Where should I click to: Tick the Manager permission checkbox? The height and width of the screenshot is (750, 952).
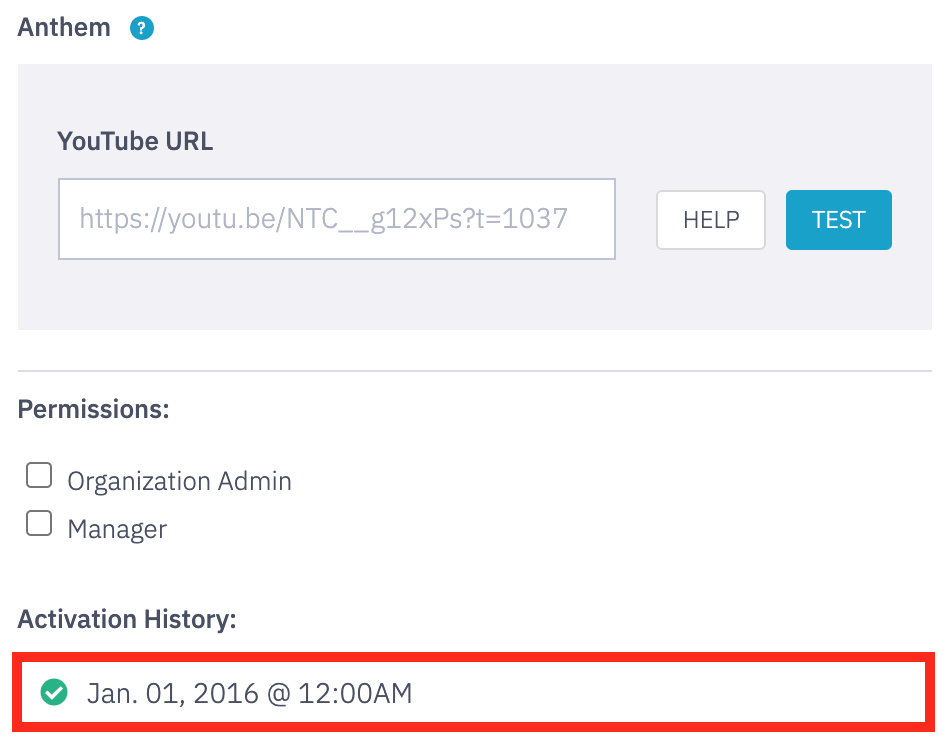click(39, 523)
